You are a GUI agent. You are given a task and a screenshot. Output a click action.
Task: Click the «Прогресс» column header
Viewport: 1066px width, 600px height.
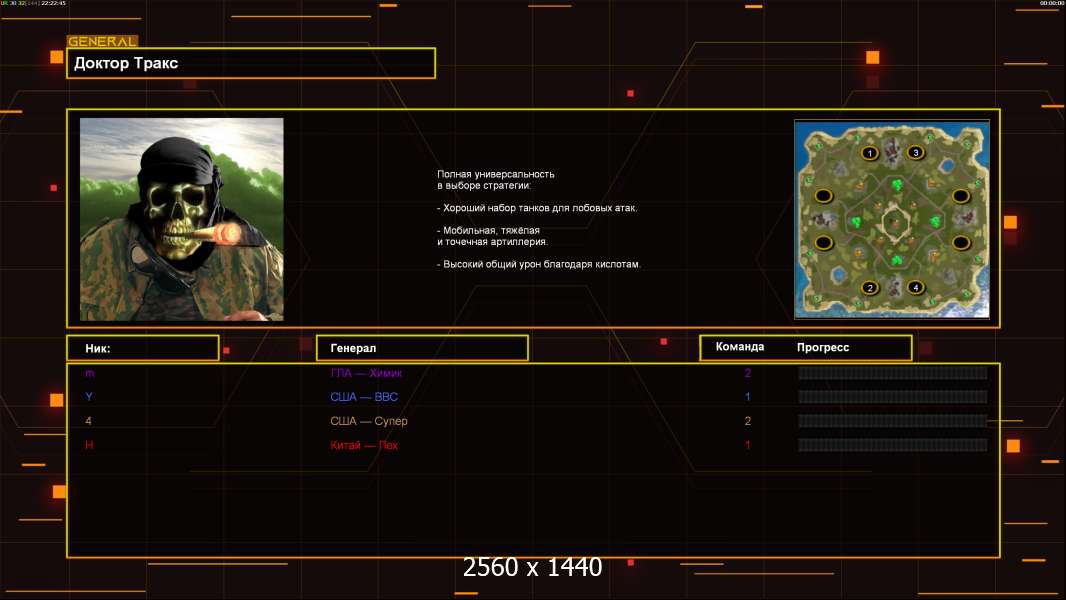coord(823,347)
